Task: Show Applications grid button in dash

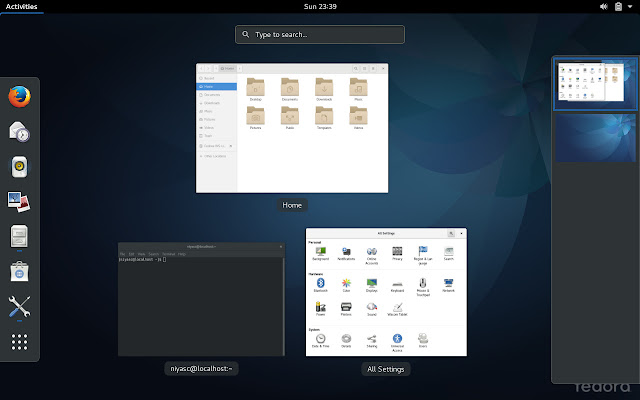Action: tap(19, 342)
